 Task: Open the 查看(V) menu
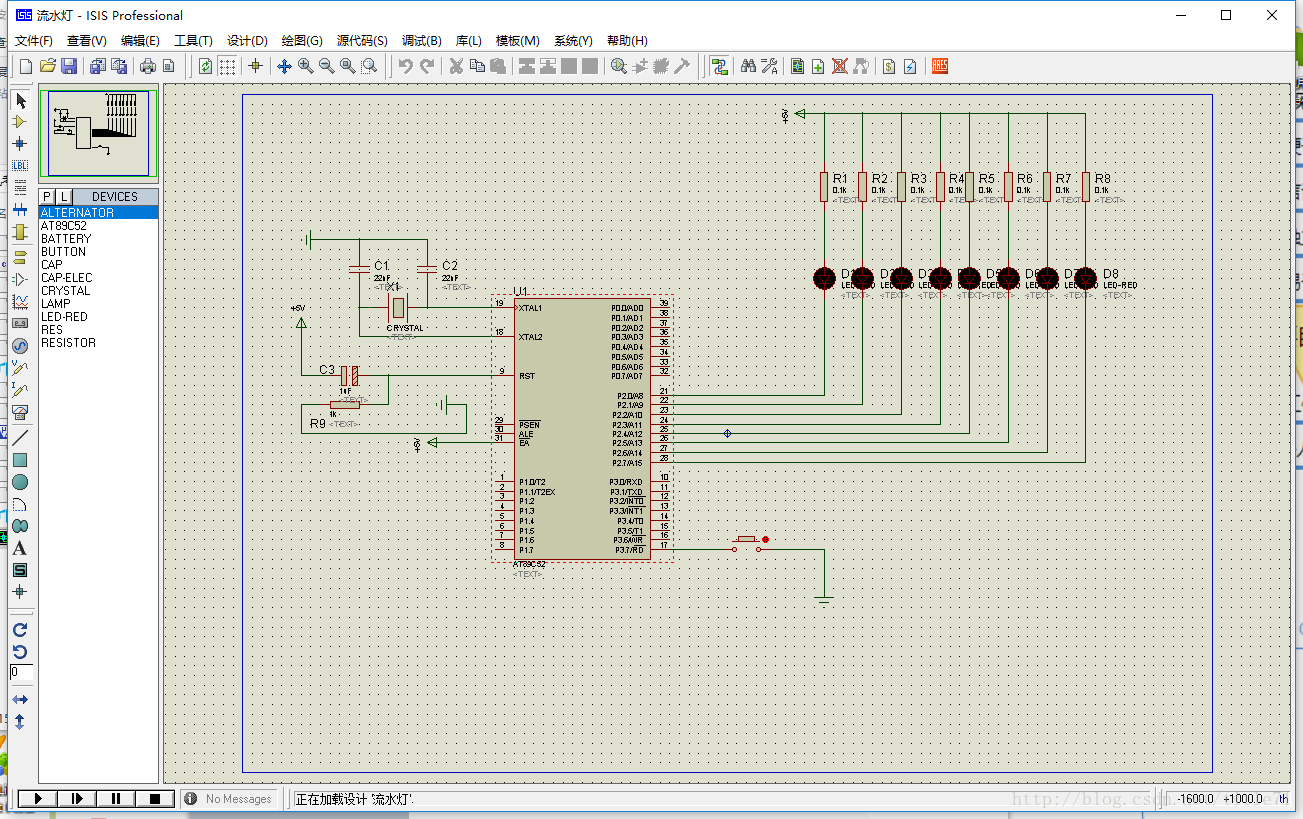pyautogui.click(x=87, y=41)
